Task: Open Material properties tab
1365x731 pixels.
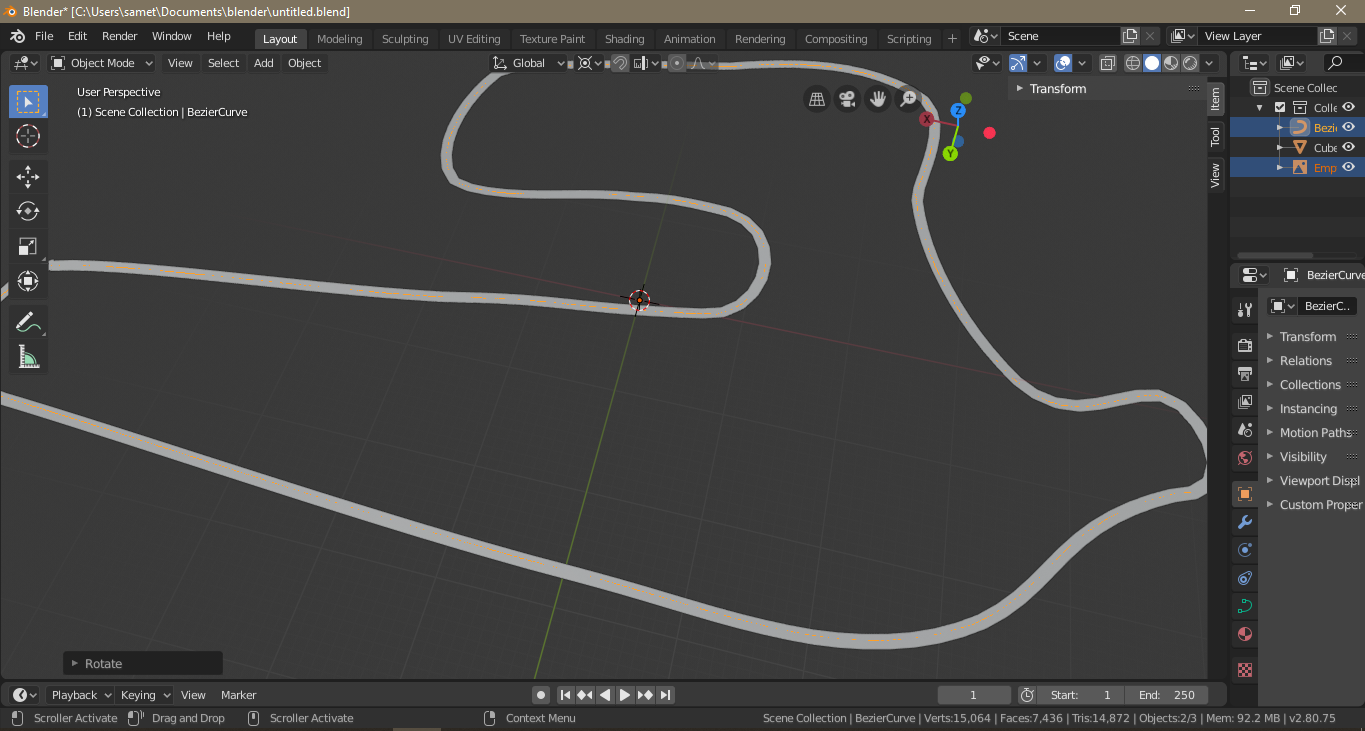Action: coord(1245,634)
